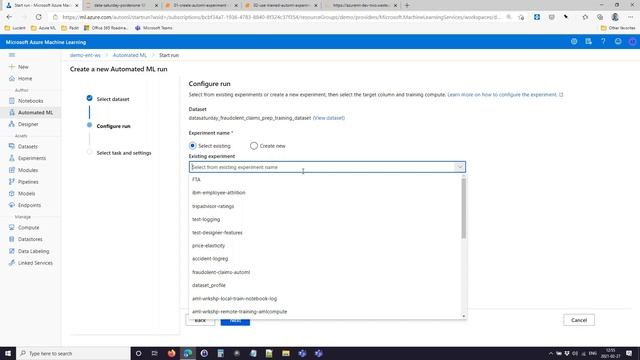Open the help question mark icon
640x360 pixels.
coord(603,42)
